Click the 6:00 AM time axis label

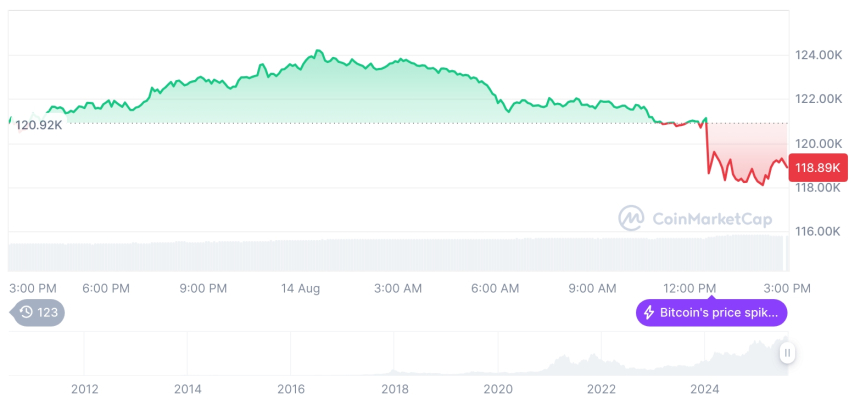(494, 288)
